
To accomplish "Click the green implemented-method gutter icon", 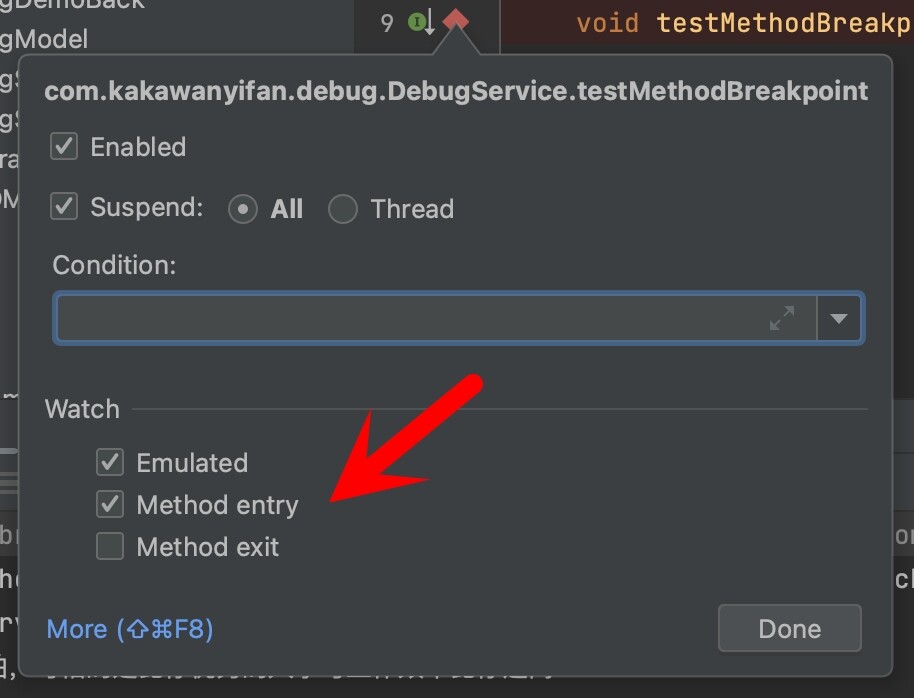I will (418, 21).
